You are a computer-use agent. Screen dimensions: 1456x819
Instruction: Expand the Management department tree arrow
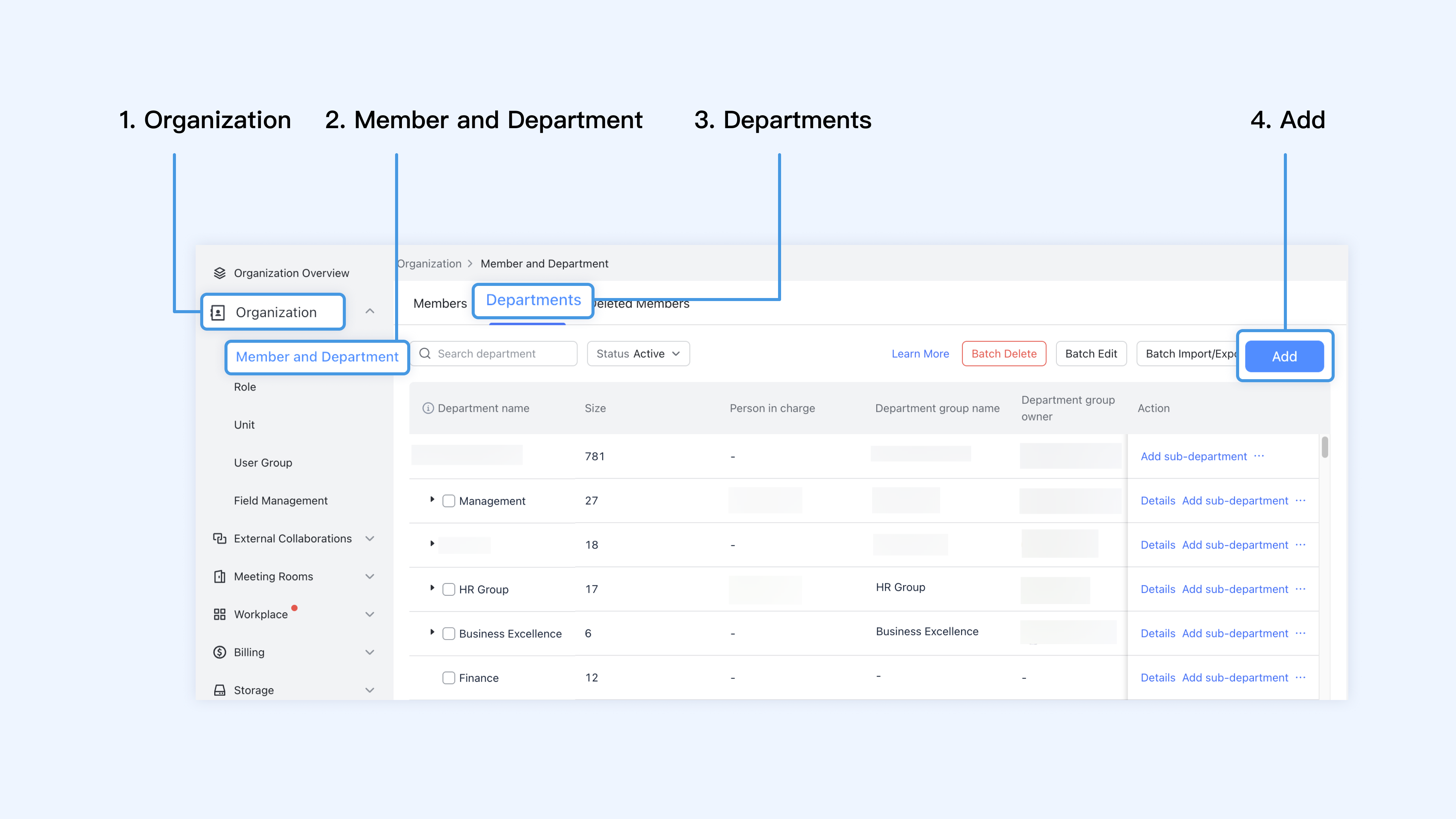432,500
